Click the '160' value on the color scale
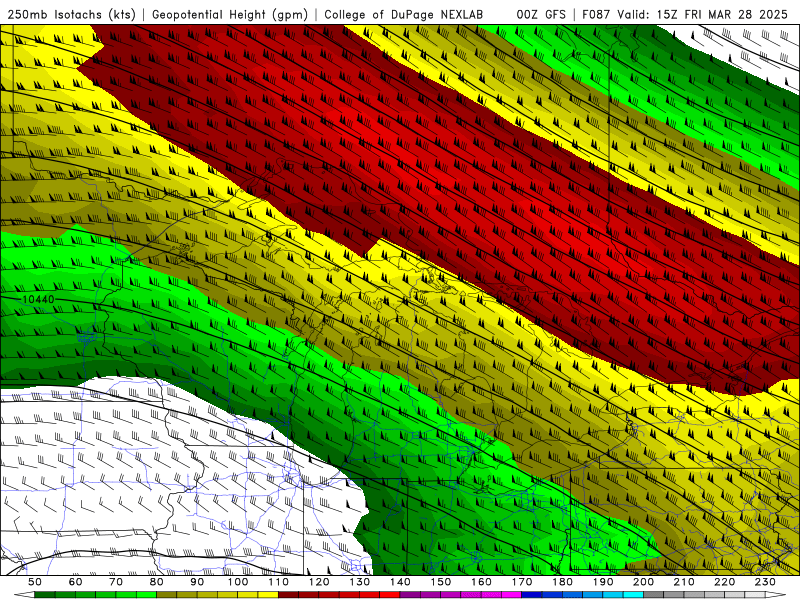The image size is (800, 600). click(481, 582)
